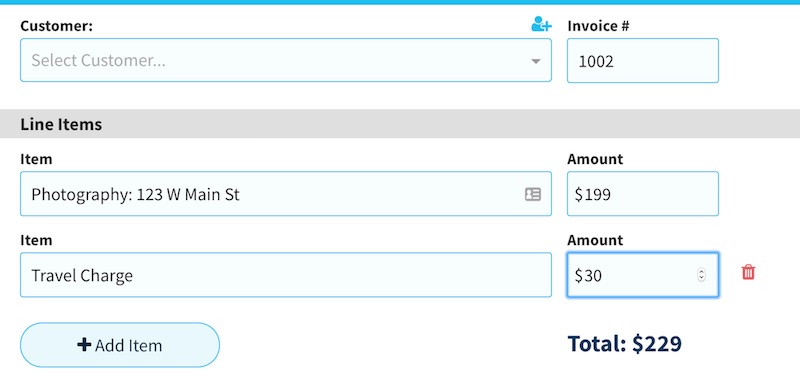Image resolution: width=800 pixels, height=377 pixels.
Task: Click the Add Item button
Action: [120, 345]
